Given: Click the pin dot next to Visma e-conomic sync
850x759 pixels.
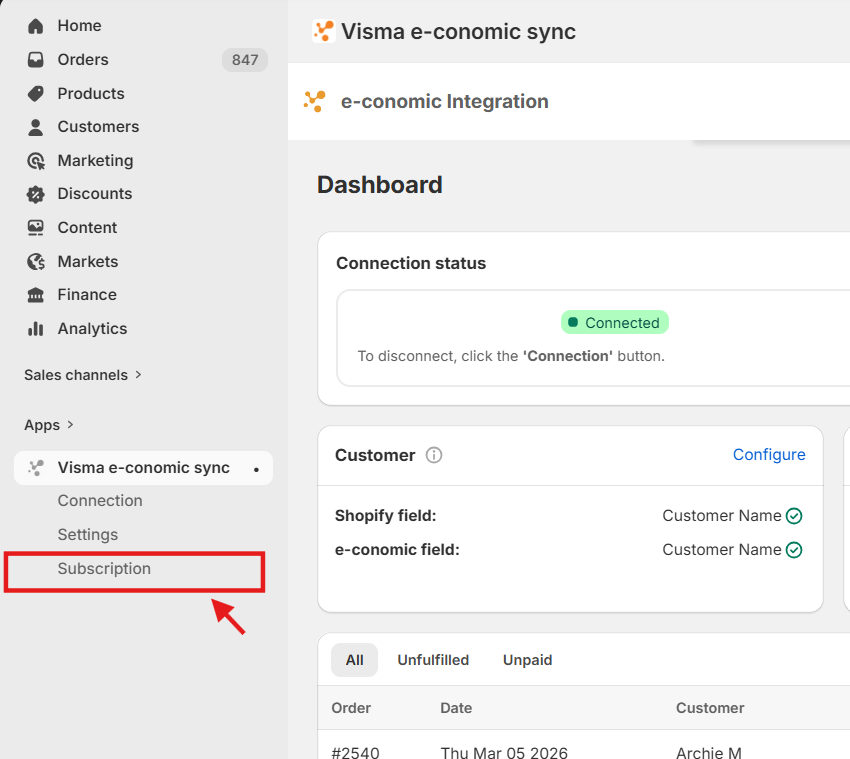Looking at the screenshot, I should pyautogui.click(x=256, y=469).
